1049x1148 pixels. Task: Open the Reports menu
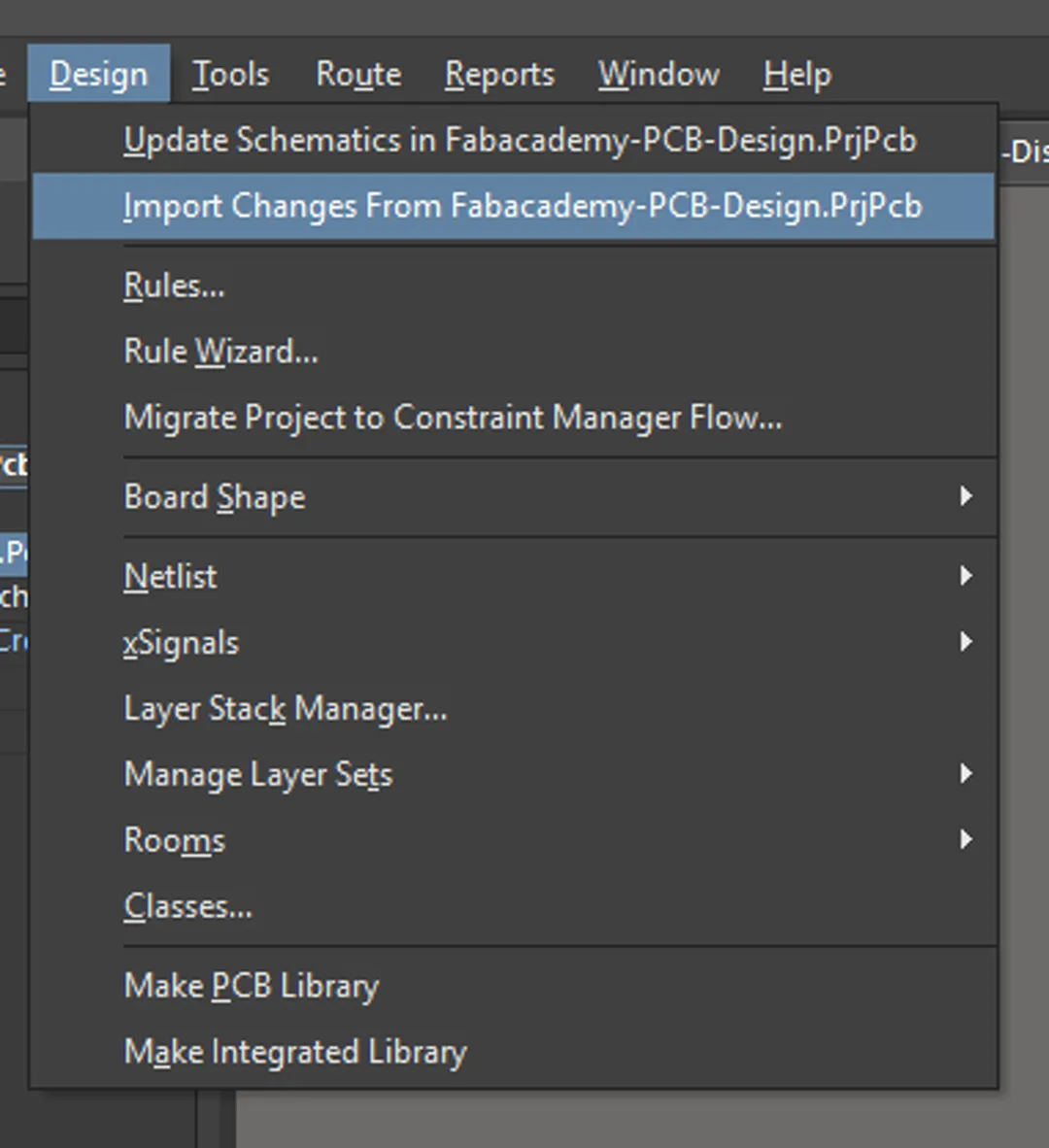click(x=498, y=74)
